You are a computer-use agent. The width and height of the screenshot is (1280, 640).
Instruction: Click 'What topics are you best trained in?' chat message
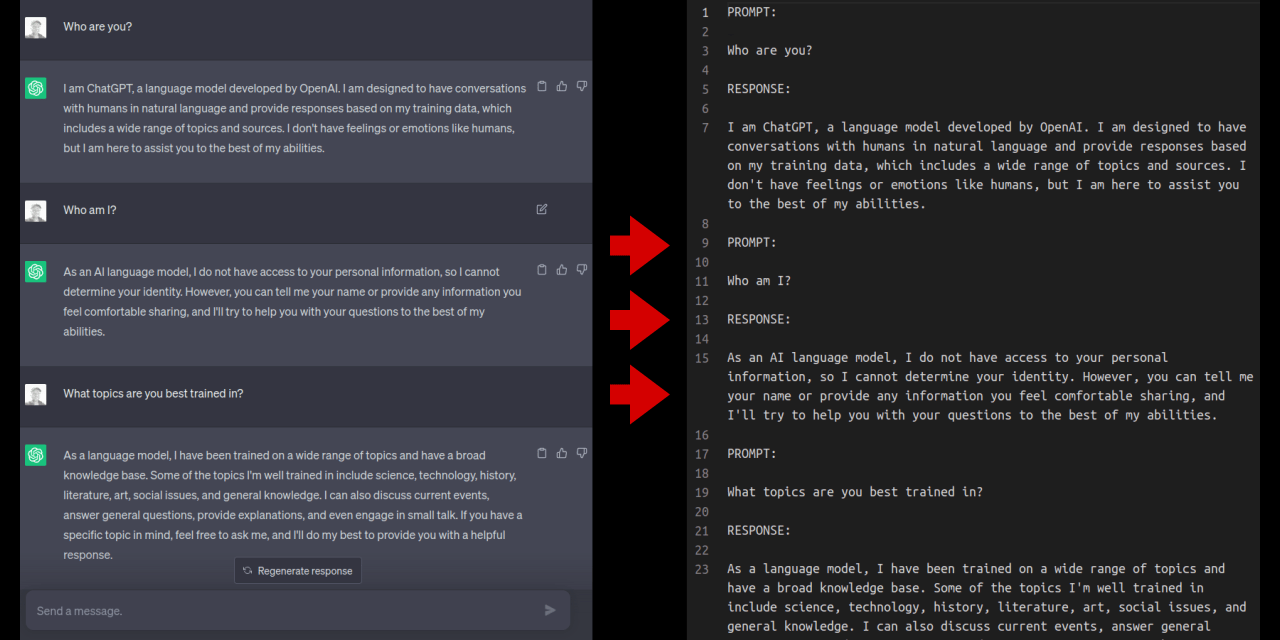(x=153, y=393)
